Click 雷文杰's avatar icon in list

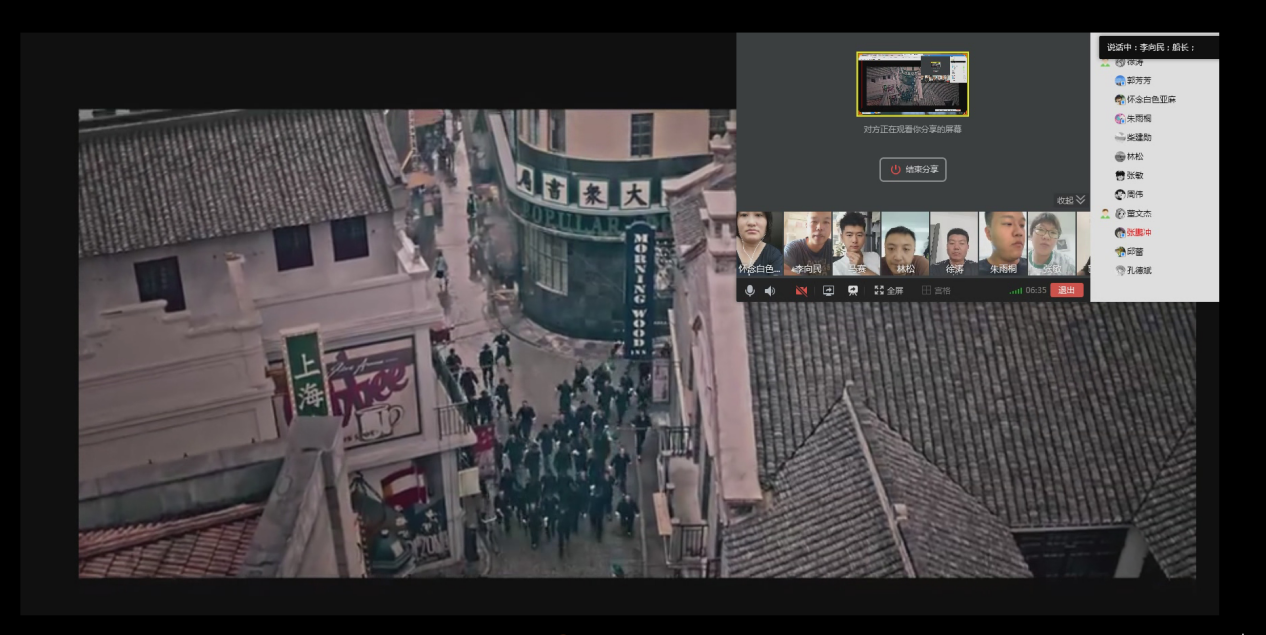click(1120, 213)
